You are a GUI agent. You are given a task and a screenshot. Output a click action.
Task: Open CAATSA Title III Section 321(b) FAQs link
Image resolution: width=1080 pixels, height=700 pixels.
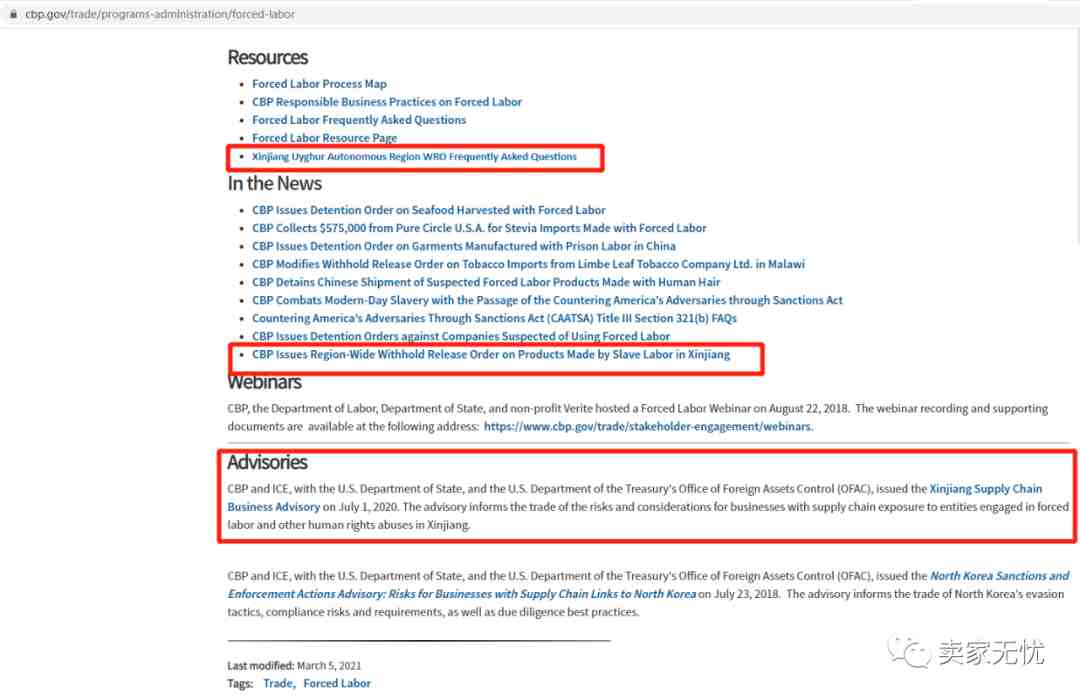[x=494, y=318]
